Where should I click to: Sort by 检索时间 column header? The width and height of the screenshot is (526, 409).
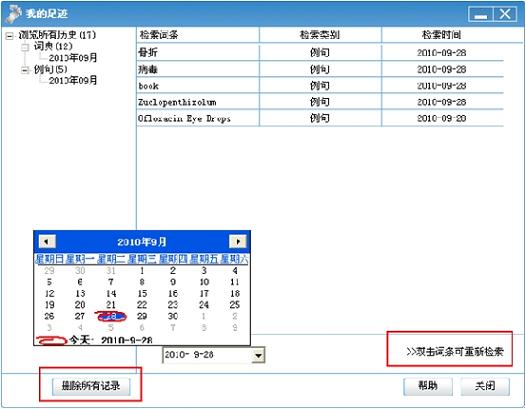442,35
